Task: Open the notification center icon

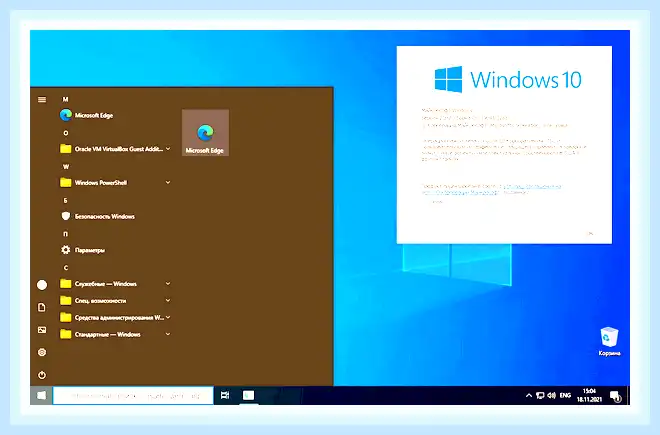Action: (615, 396)
